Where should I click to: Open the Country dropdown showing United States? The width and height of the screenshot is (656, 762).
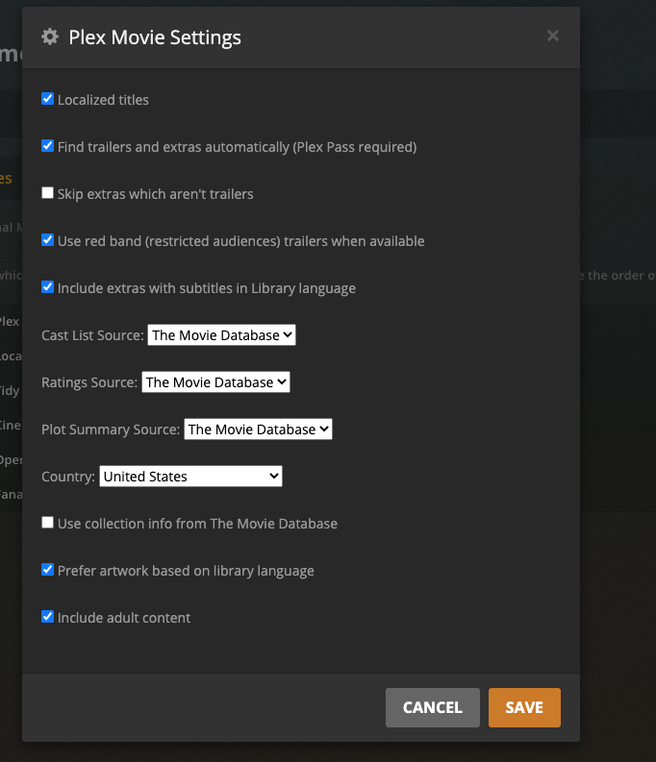(x=190, y=476)
